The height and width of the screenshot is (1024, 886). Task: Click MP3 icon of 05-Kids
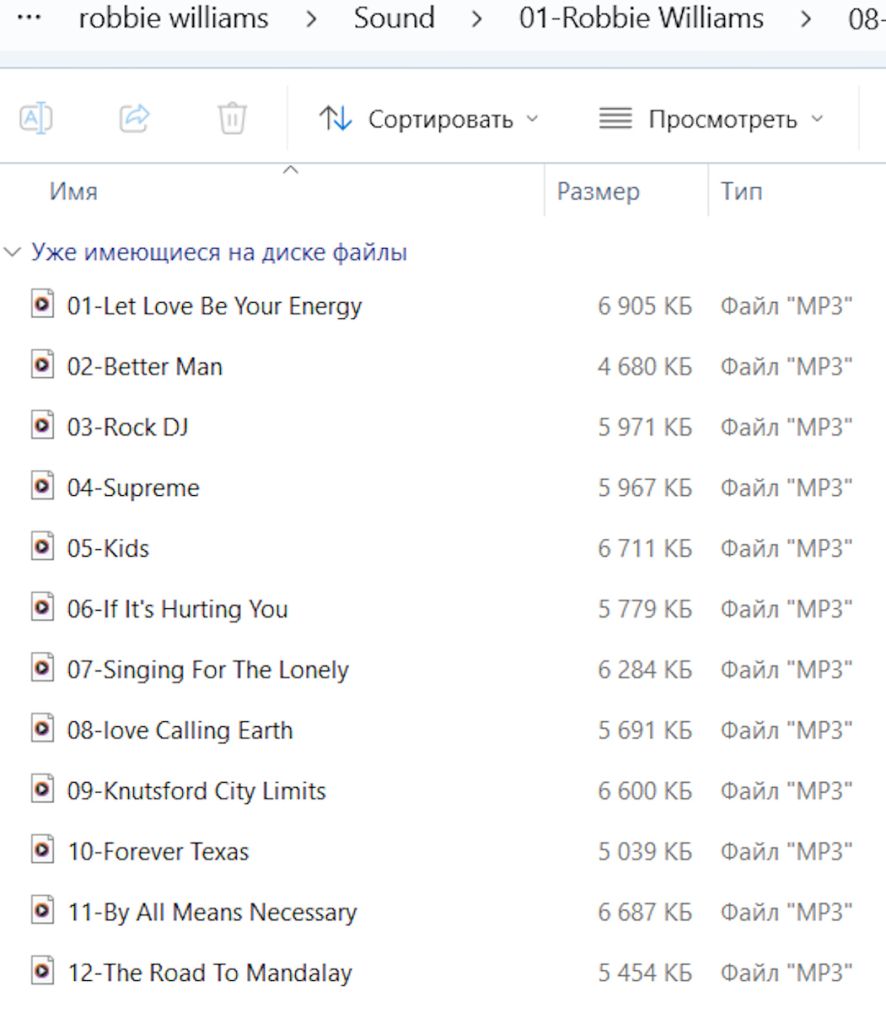pos(42,547)
